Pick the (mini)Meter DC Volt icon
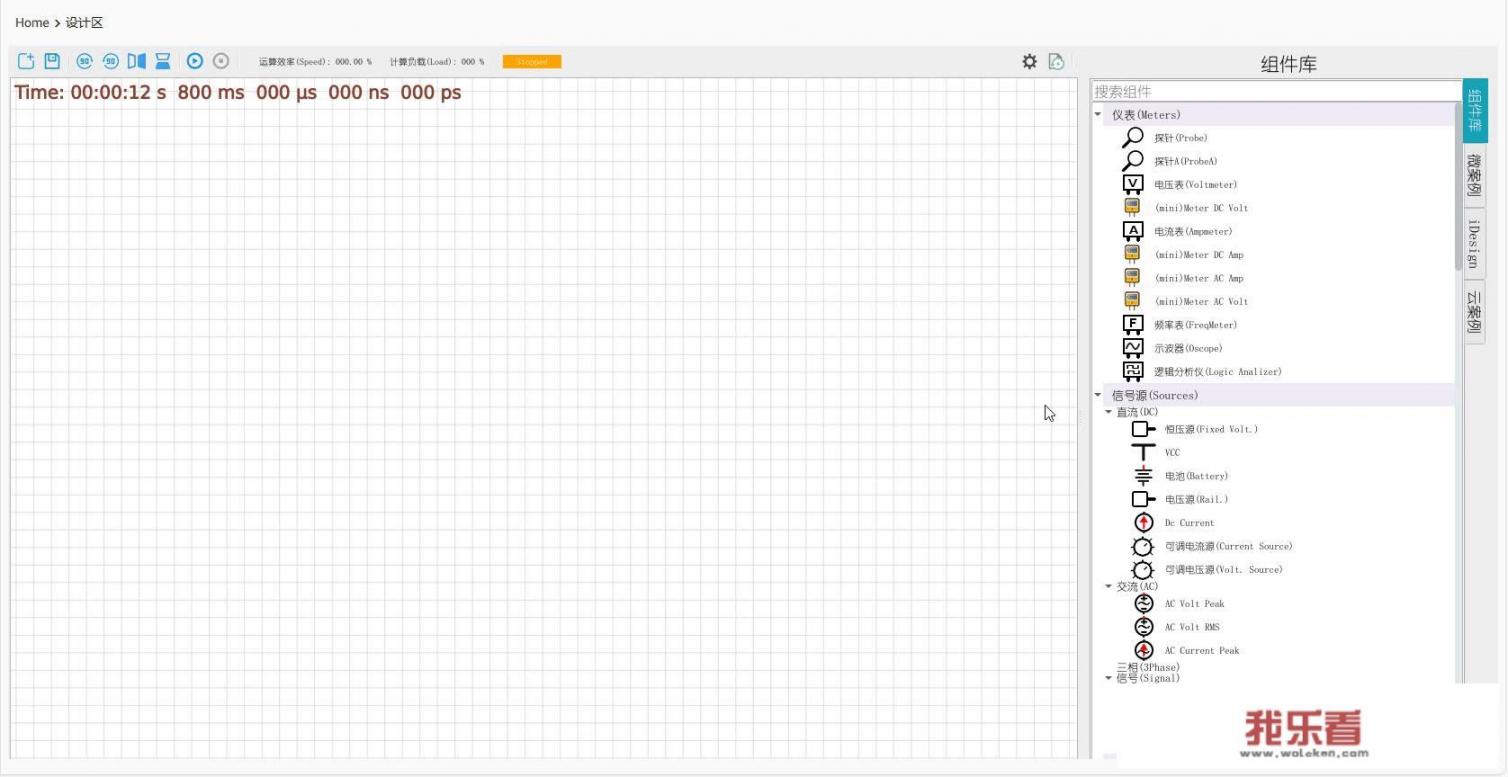 (x=1132, y=208)
